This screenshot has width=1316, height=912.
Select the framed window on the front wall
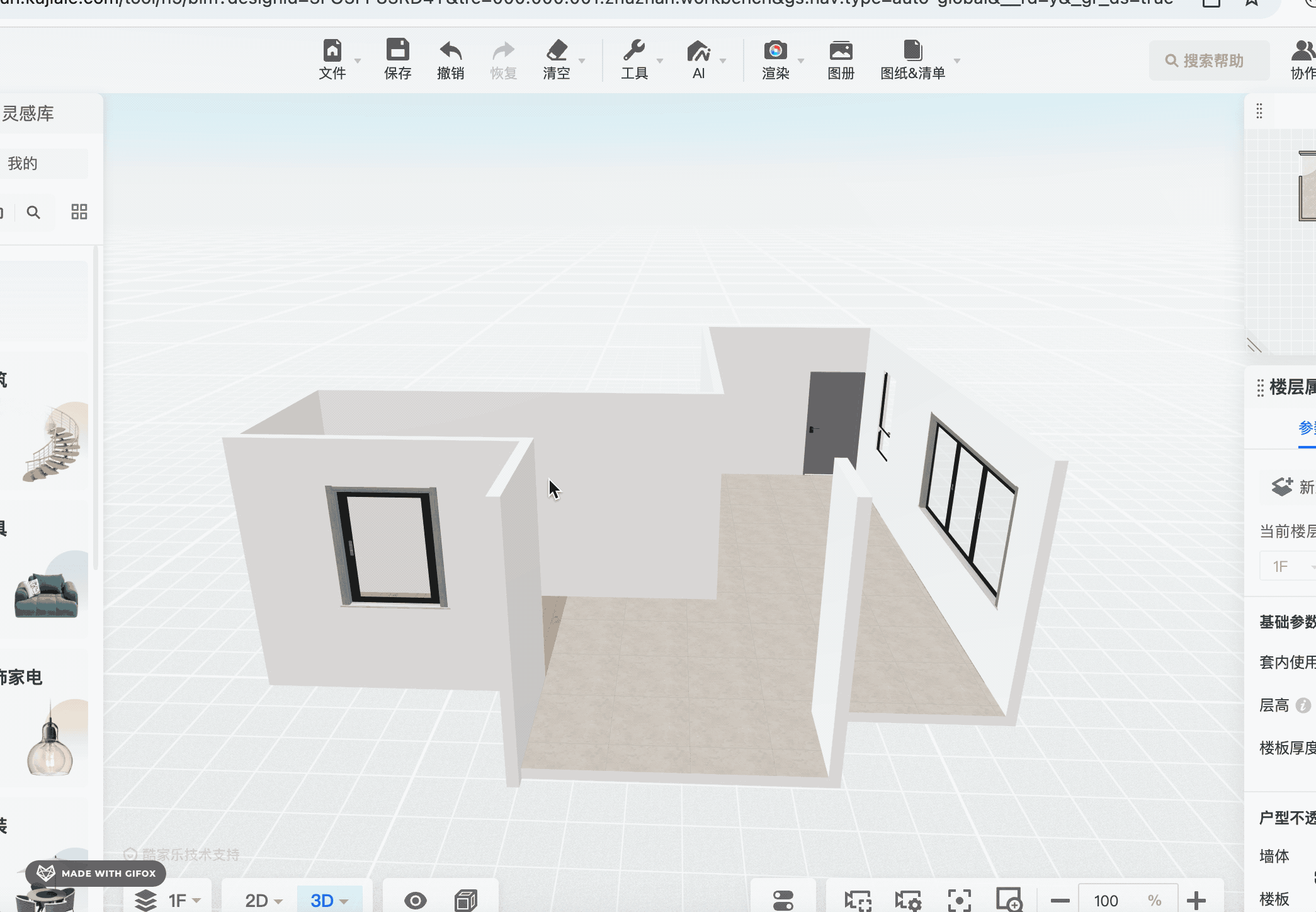387,547
